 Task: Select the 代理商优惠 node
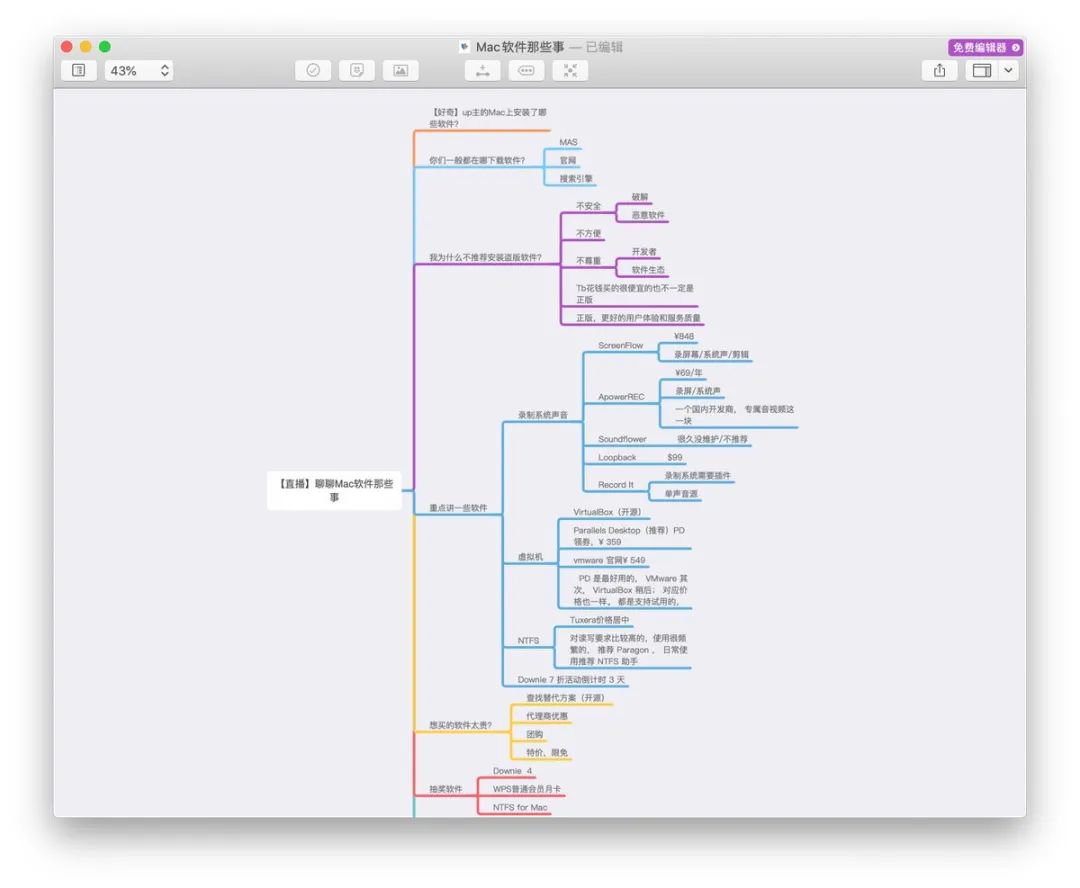[547, 716]
